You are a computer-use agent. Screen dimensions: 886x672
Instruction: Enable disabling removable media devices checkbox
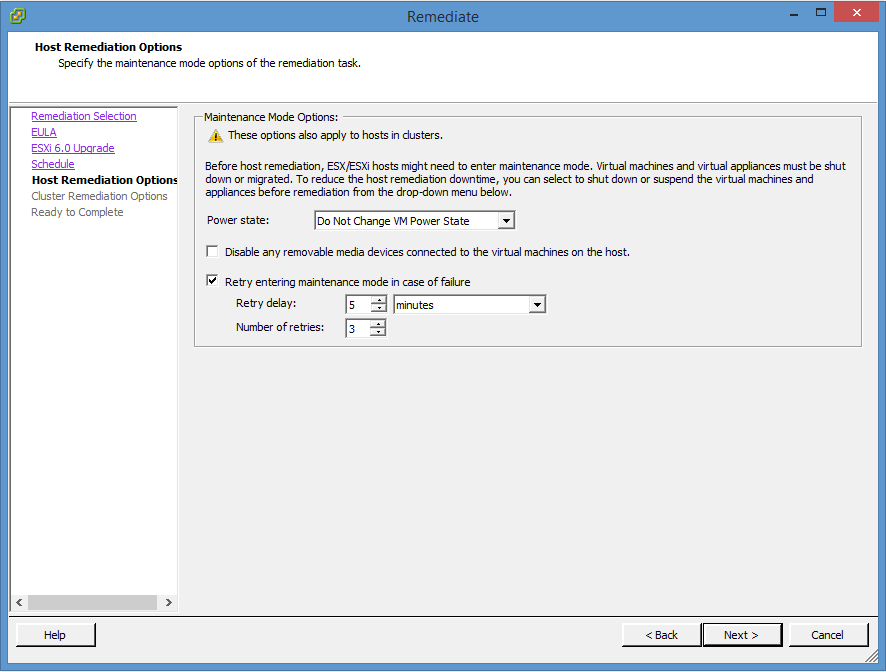212,252
